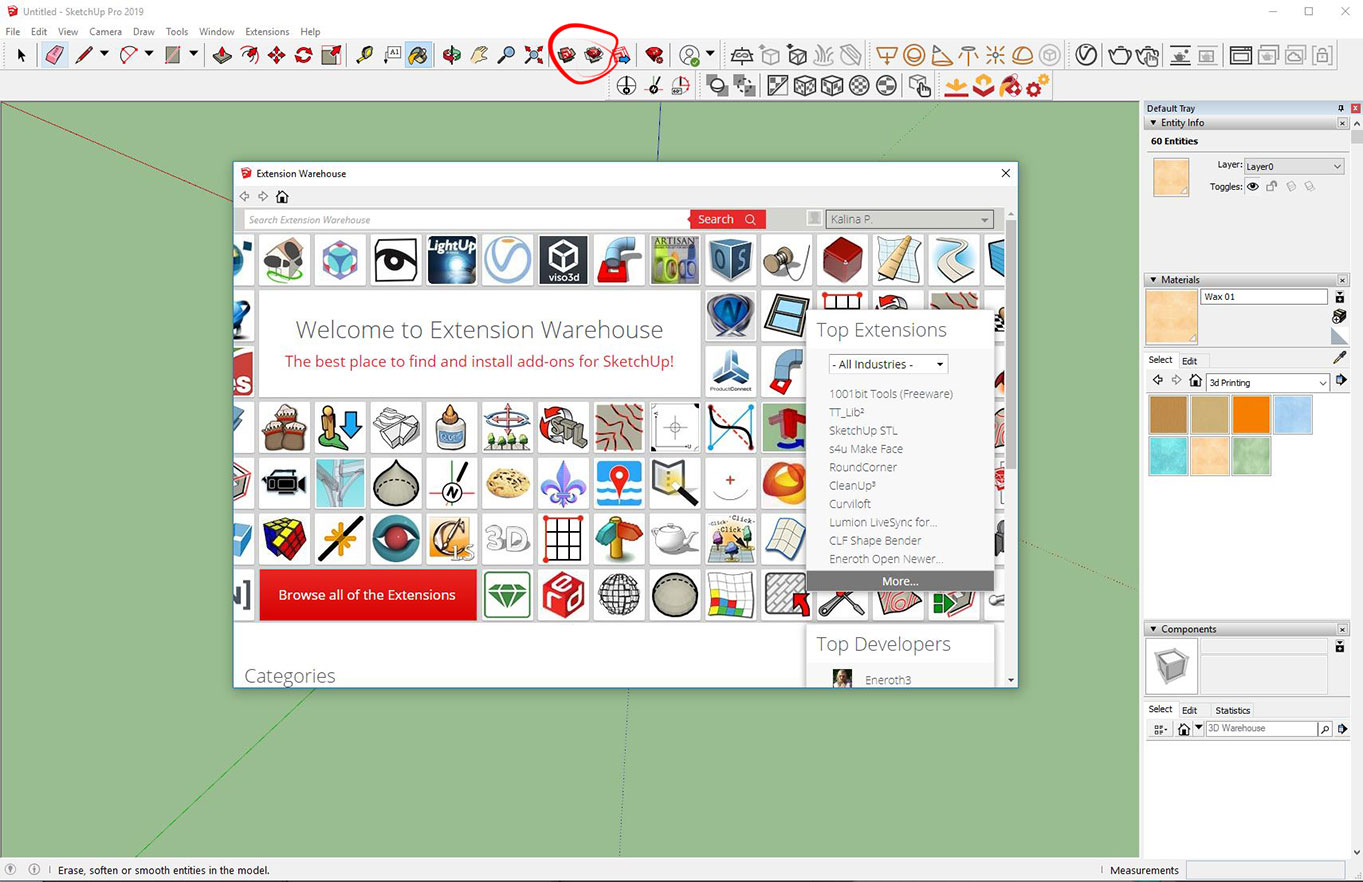
Task: Open the SketchUp STL extension link
Action: pos(863,431)
